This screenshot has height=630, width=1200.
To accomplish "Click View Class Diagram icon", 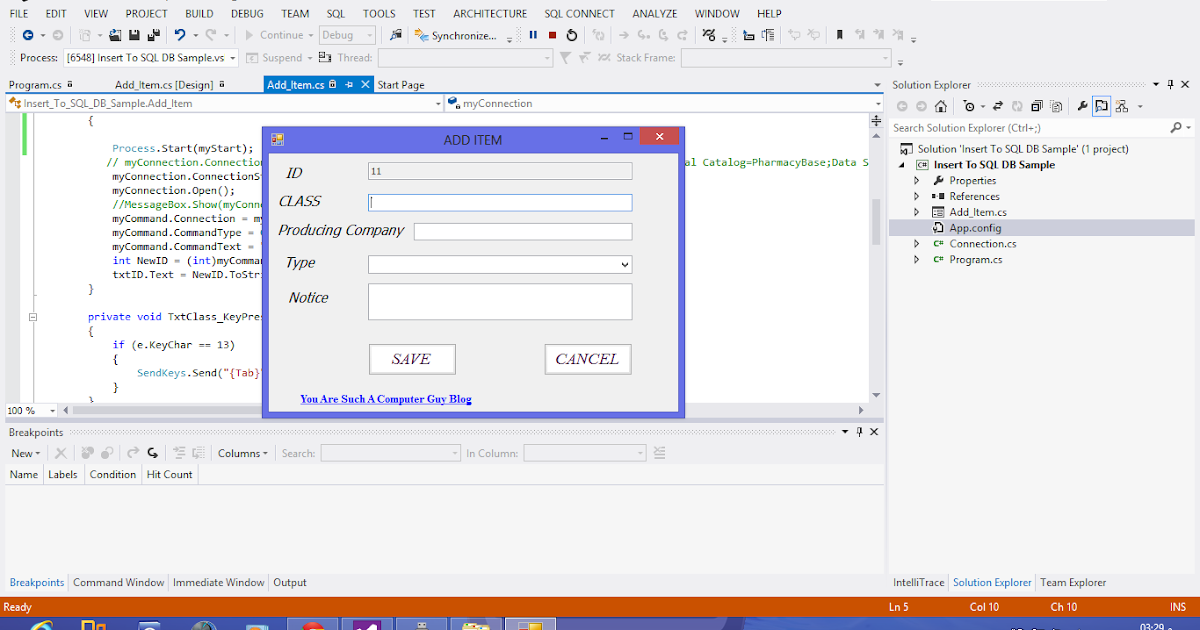I will [x=1122, y=106].
